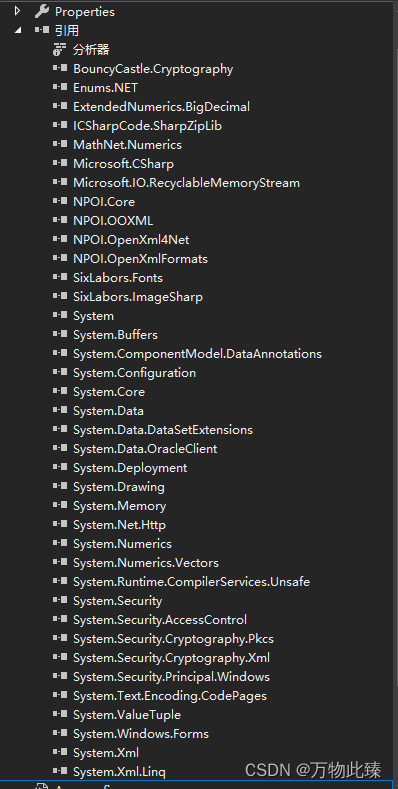Click the NPOI.Core reference icon
This screenshot has width=398, height=789.
coord(60,201)
